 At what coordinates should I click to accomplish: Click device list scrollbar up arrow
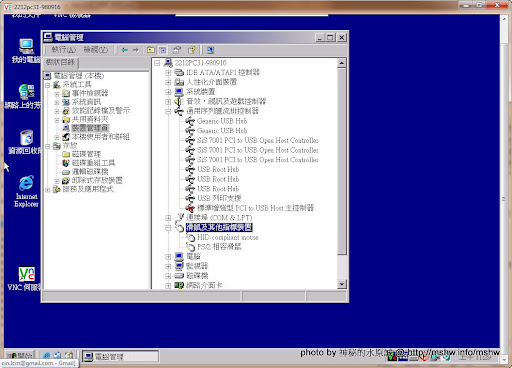[x=342, y=63]
